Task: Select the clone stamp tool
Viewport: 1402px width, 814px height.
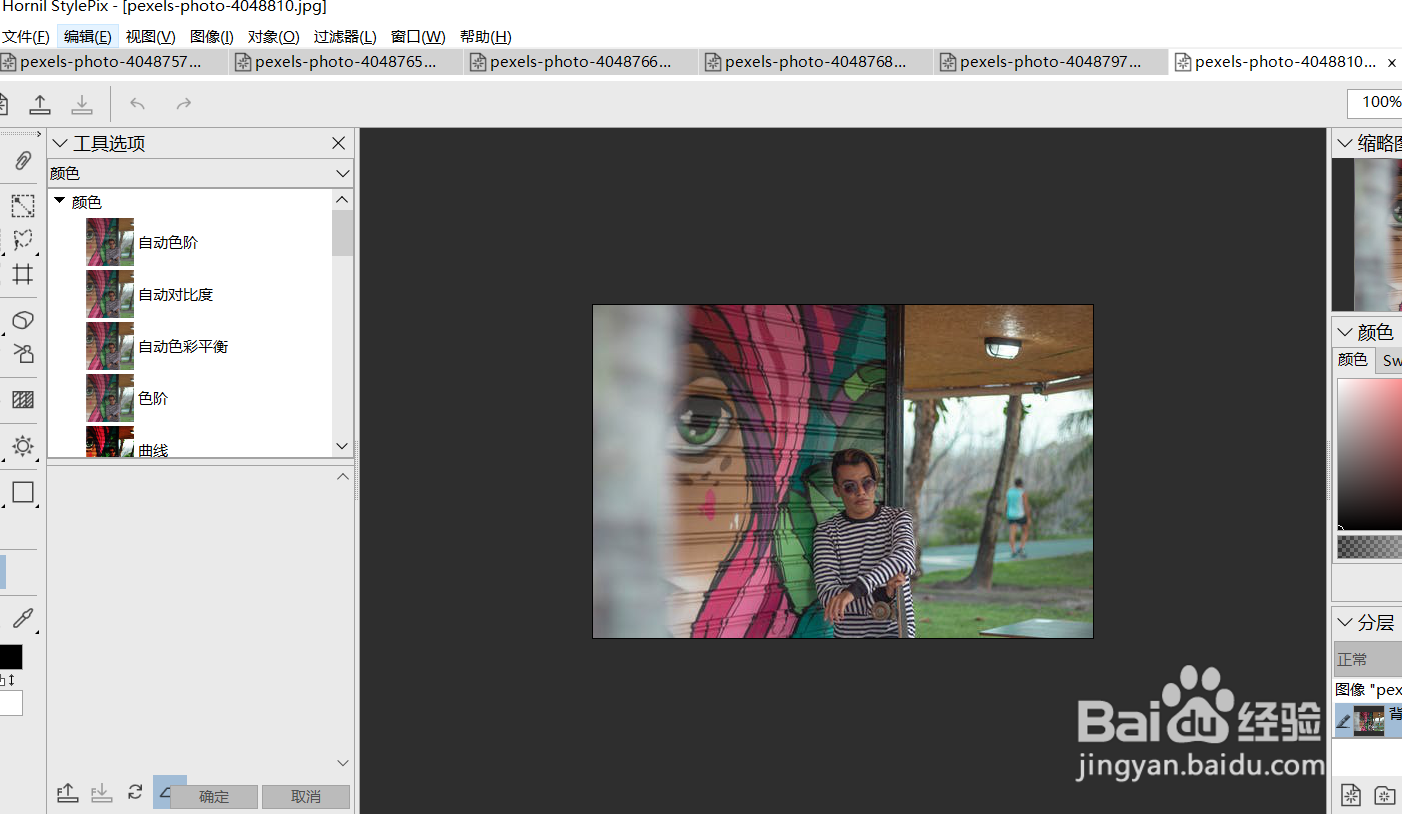Action: tap(23, 353)
